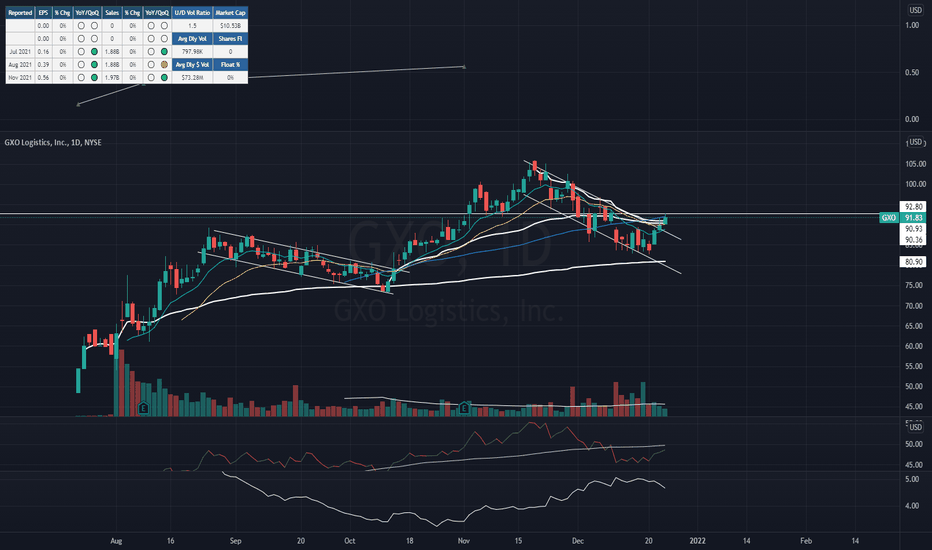932x550 pixels.
Task: Click the 0.16 EPS value
Action: point(43,52)
